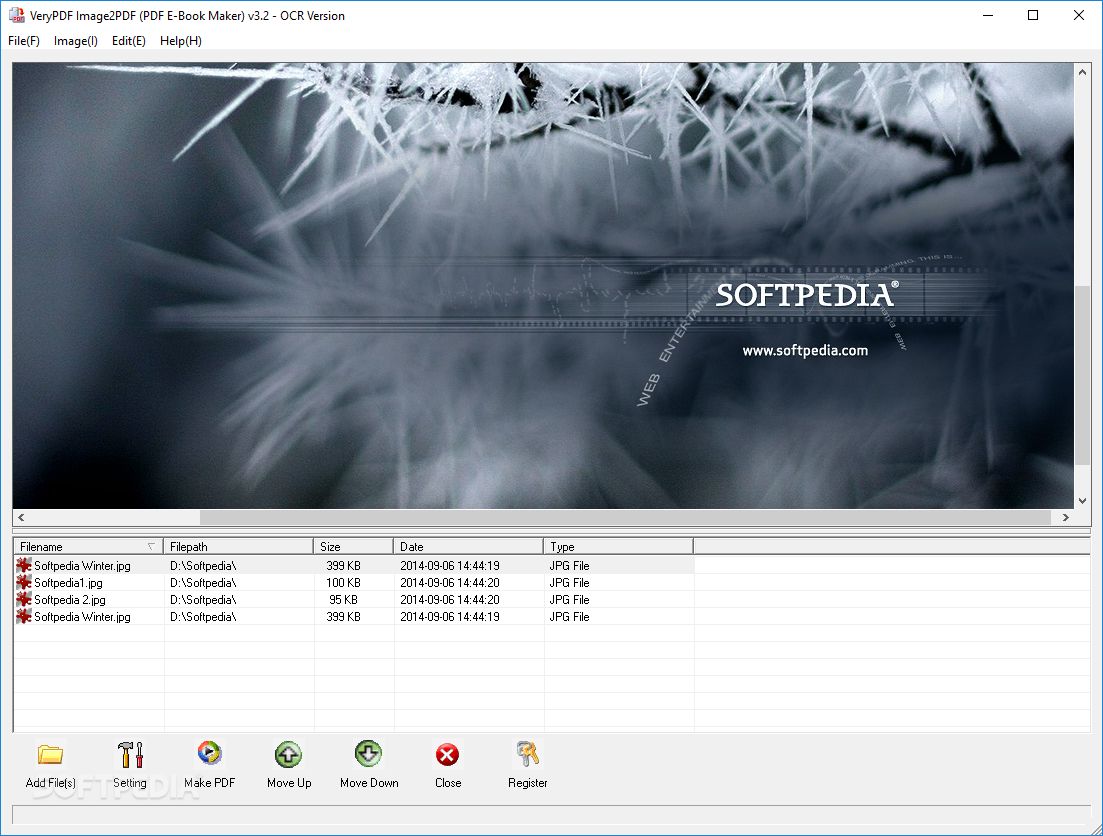The height and width of the screenshot is (836, 1103).
Task: Open the Help(H) menu
Action: pyautogui.click(x=181, y=41)
